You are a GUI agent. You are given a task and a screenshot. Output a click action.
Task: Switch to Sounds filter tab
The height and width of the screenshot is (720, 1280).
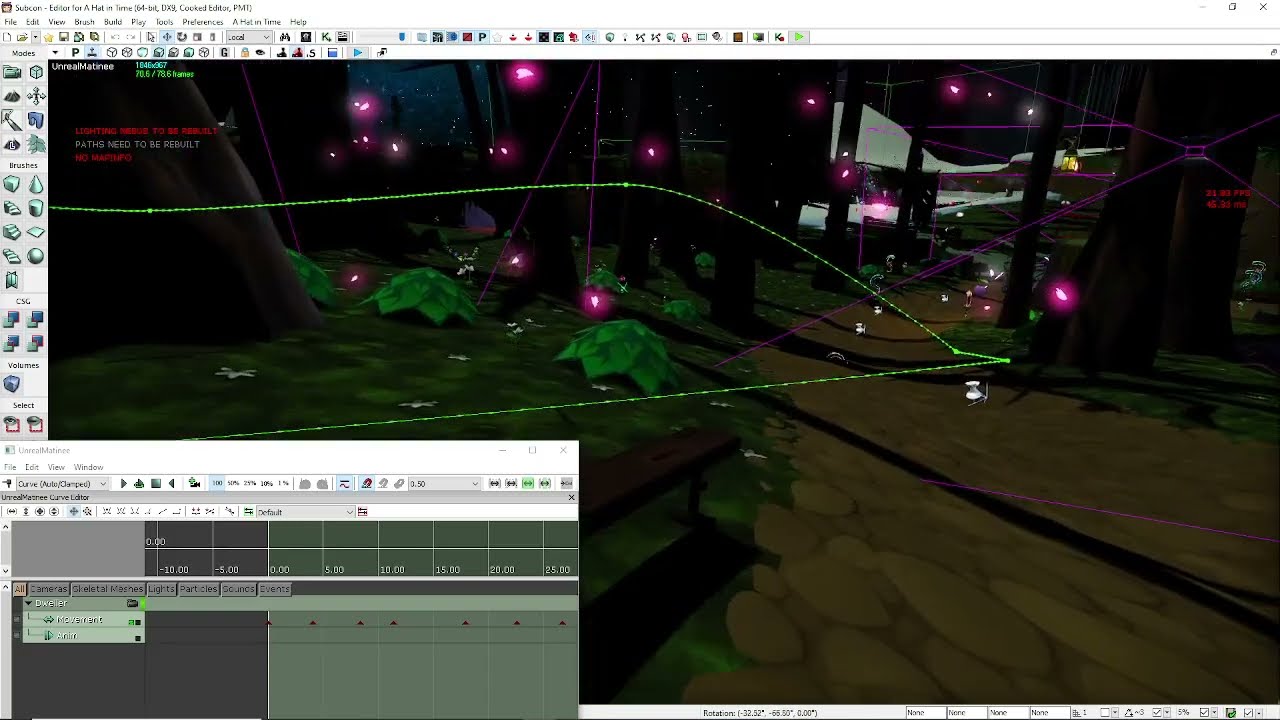click(238, 589)
